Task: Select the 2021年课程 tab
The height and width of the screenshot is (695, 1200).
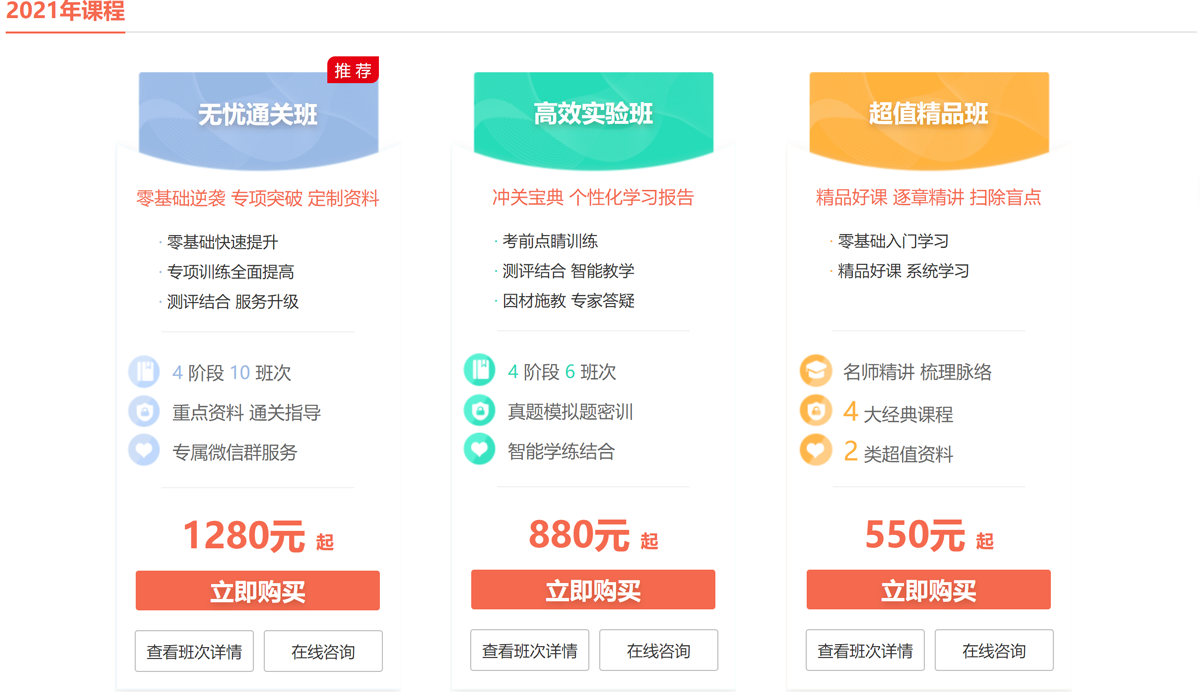Action: (x=65, y=12)
